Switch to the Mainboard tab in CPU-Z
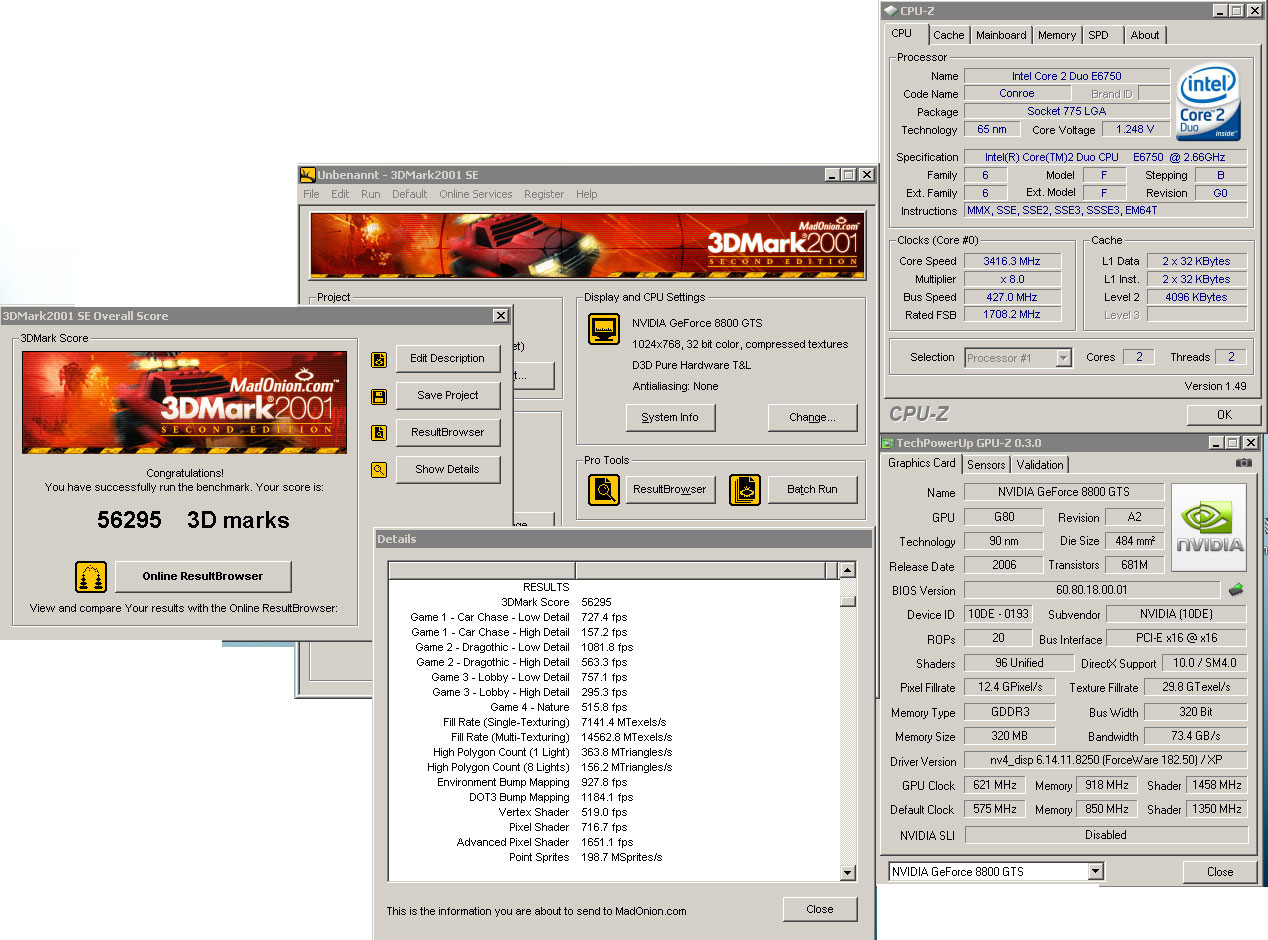This screenshot has height=940, width=1268. 1001,35
